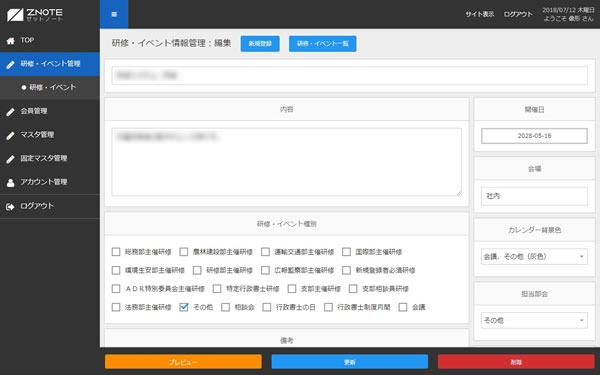Click the pencil icon beside マスタ管理
The image size is (600, 375).
pyautogui.click(x=10, y=135)
